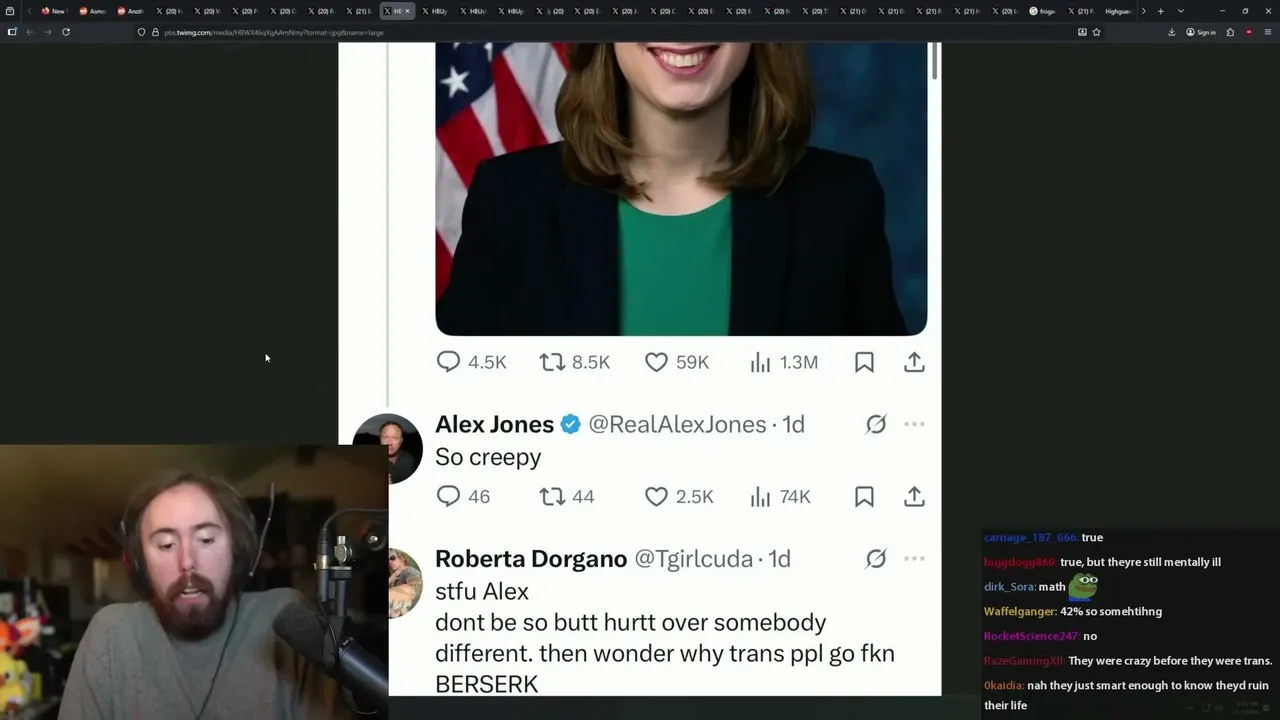Click Grok icon on Alex Jones' tweet

click(x=876, y=424)
